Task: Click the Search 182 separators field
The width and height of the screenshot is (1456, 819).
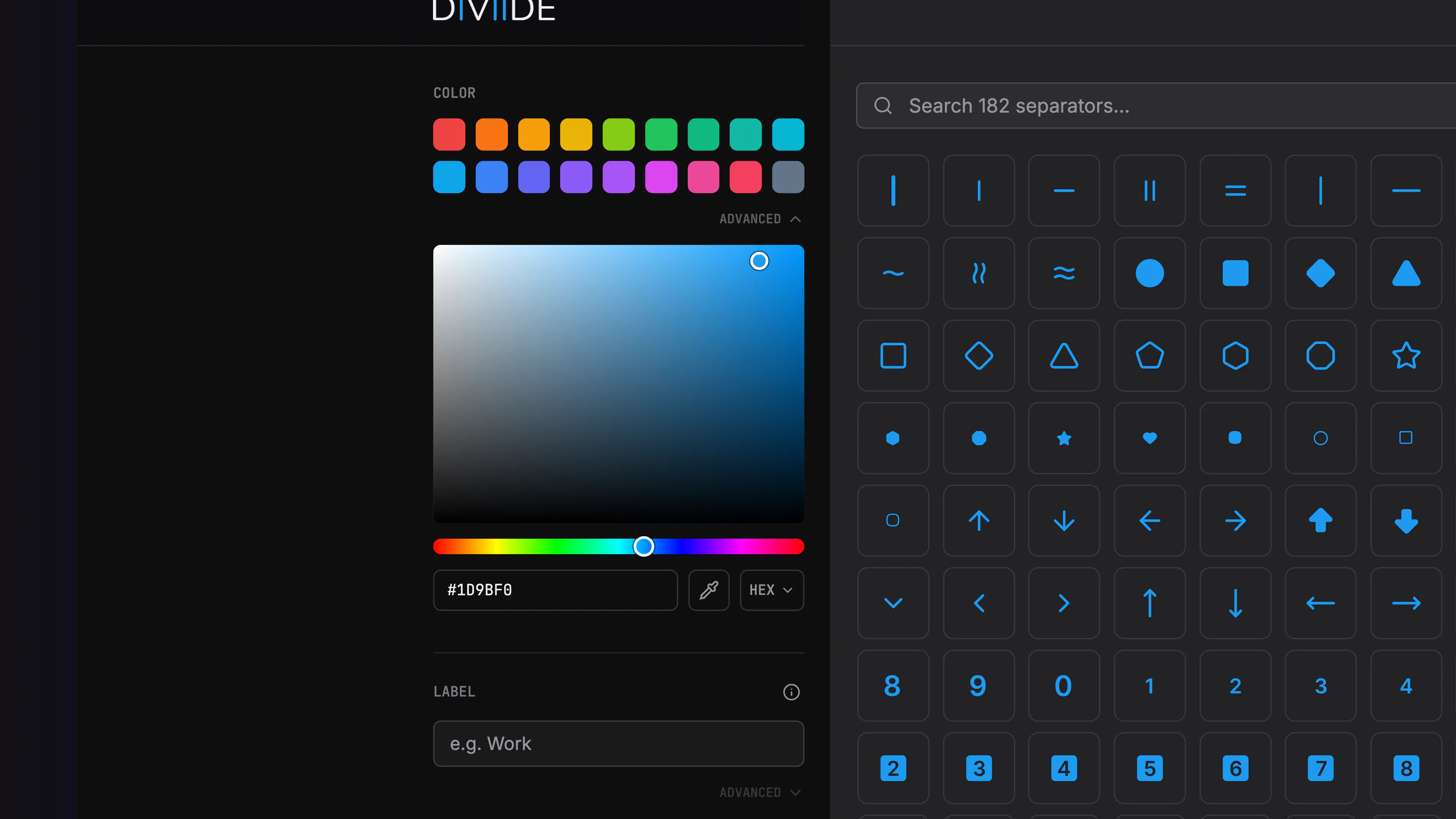Action: [1156, 106]
